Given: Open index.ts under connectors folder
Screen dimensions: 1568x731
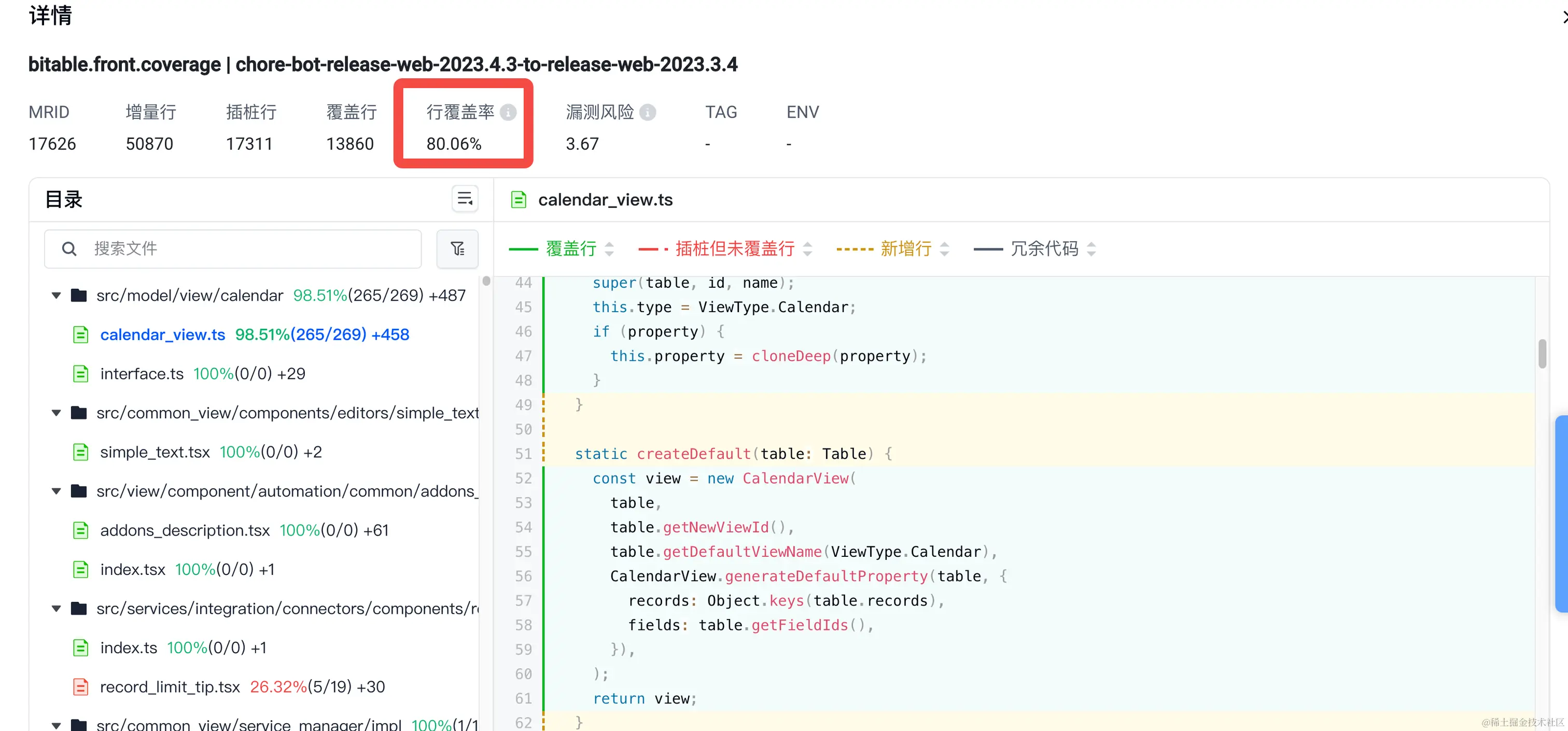Looking at the screenshot, I should (x=129, y=648).
